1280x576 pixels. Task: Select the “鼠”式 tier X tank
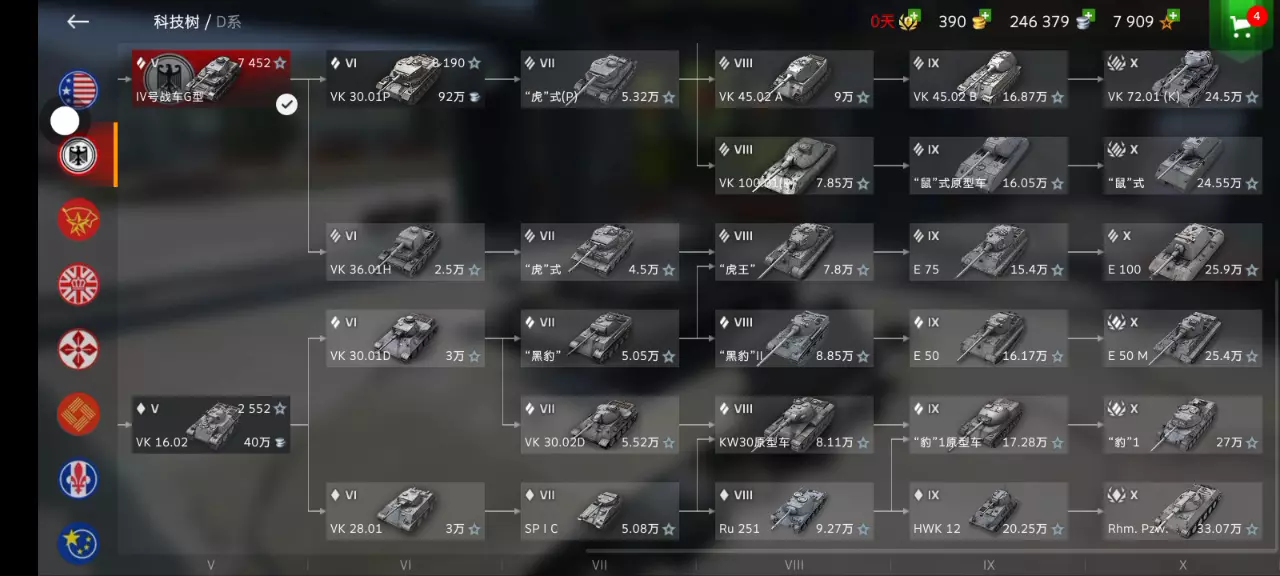coord(1183,166)
